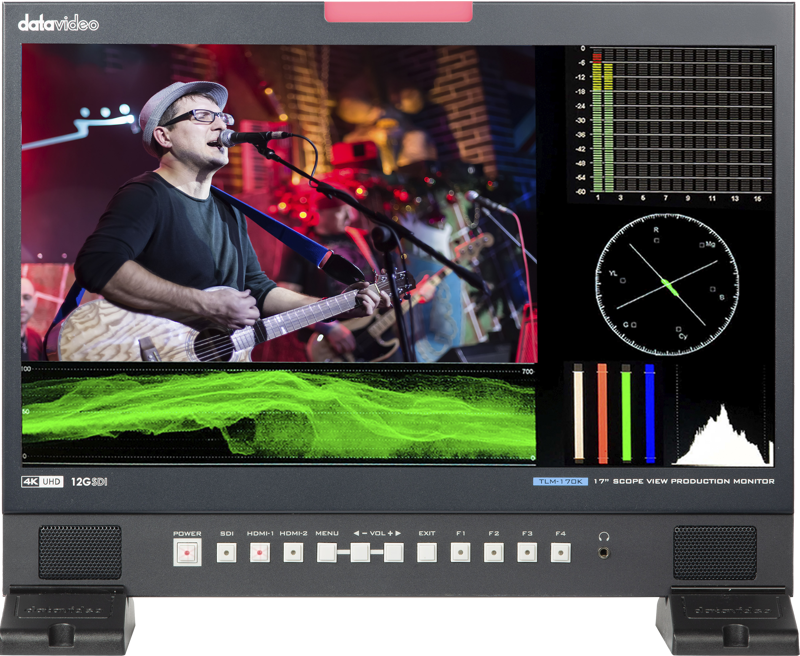
Task: Click the B target on the vectorscope
Action: point(713,289)
